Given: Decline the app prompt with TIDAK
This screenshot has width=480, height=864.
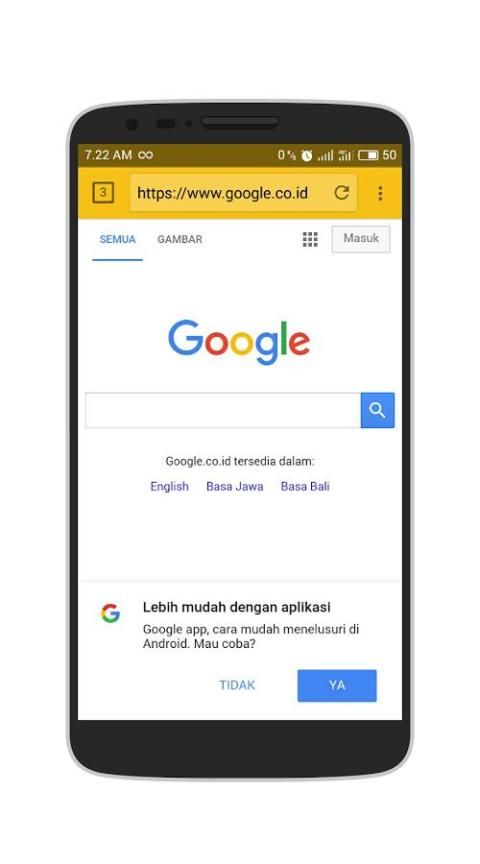Looking at the screenshot, I should [x=237, y=685].
